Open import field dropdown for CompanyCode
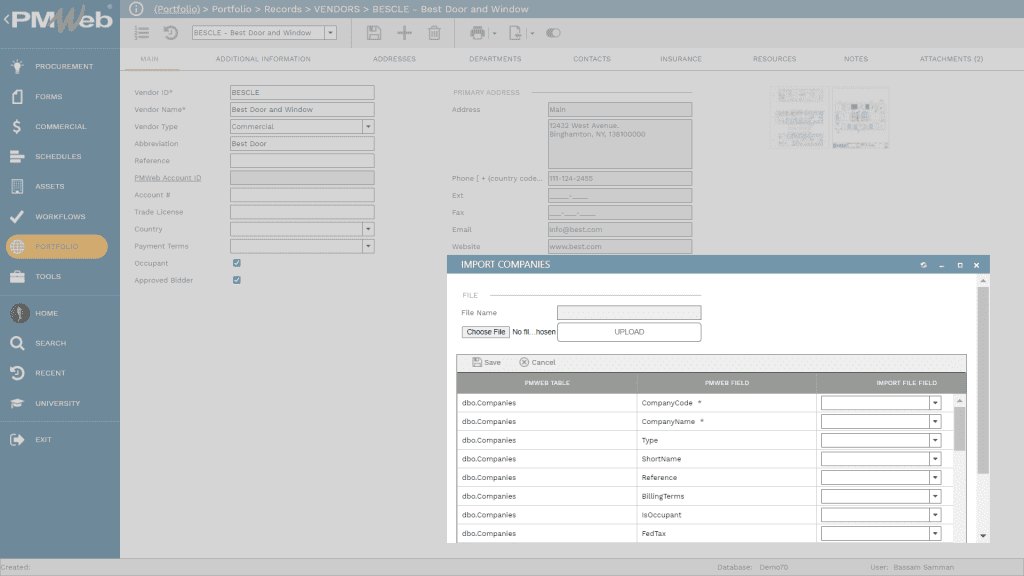This screenshot has height=576, width=1024. pyautogui.click(x=935, y=403)
